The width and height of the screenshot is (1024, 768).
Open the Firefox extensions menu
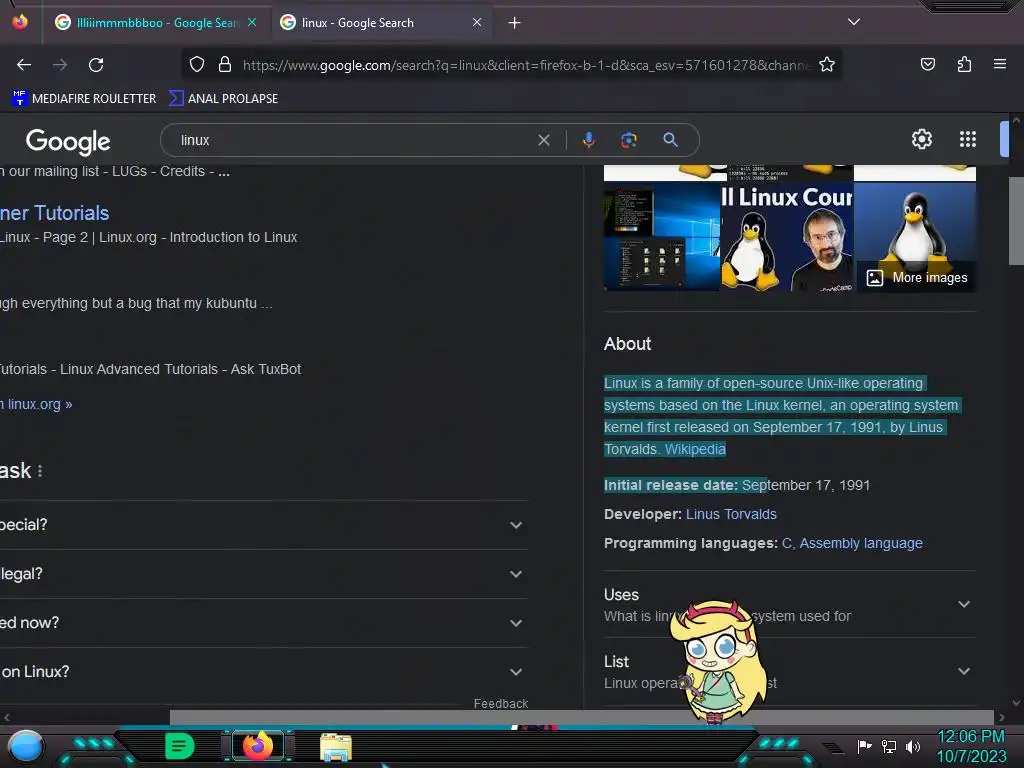(964, 64)
